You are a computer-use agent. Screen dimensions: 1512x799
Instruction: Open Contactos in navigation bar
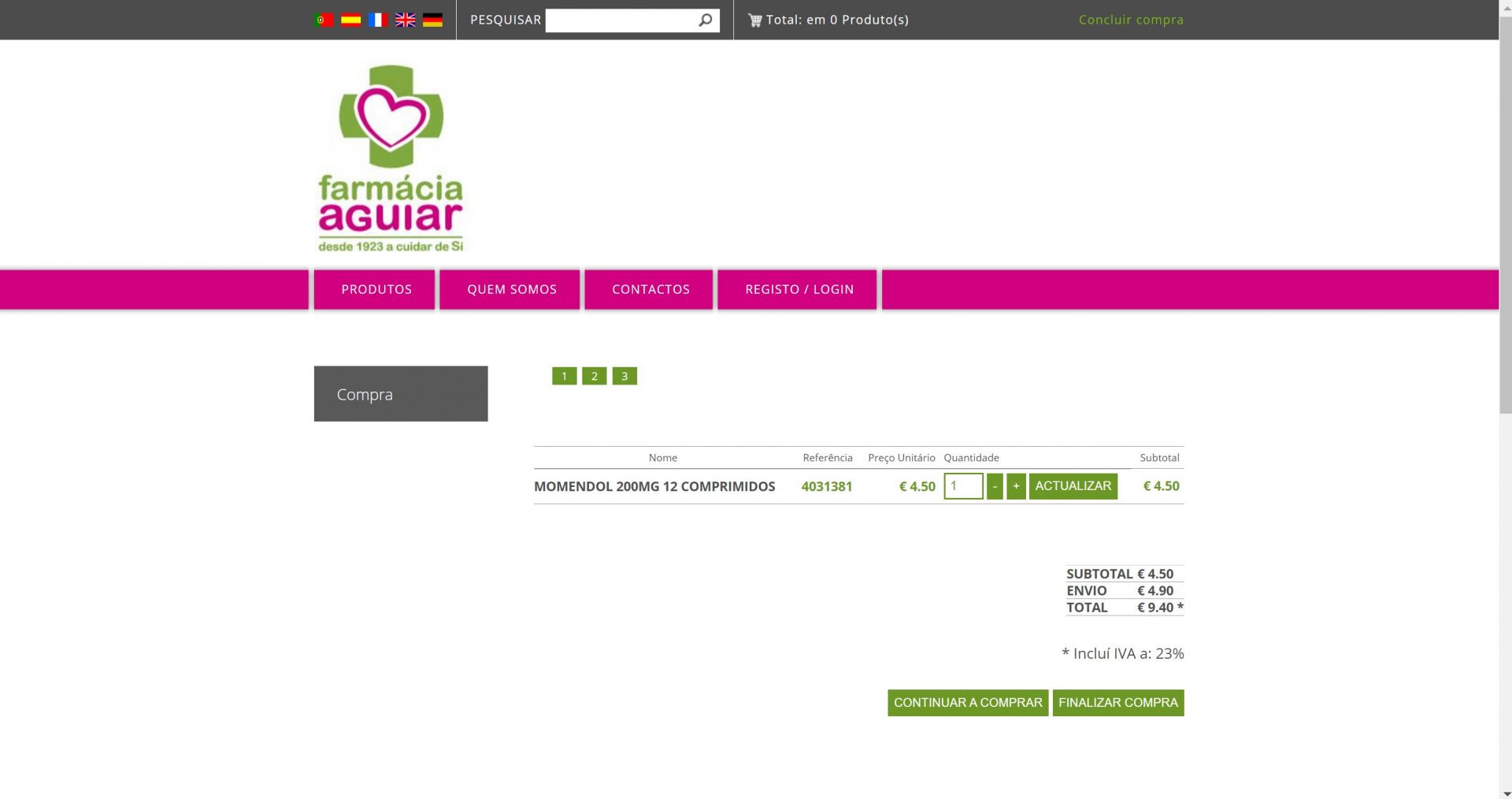click(650, 289)
